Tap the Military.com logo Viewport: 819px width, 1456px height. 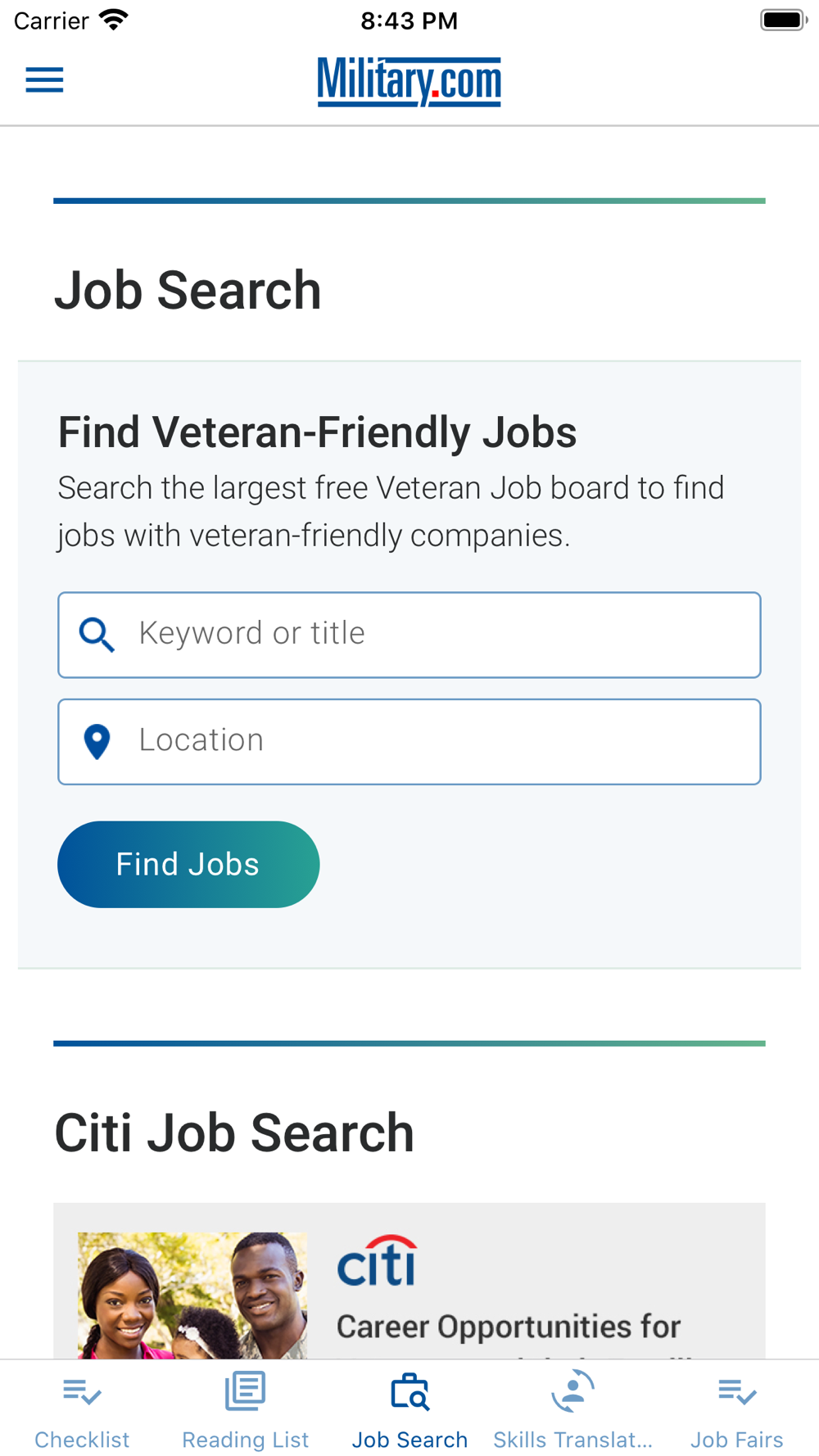click(409, 81)
